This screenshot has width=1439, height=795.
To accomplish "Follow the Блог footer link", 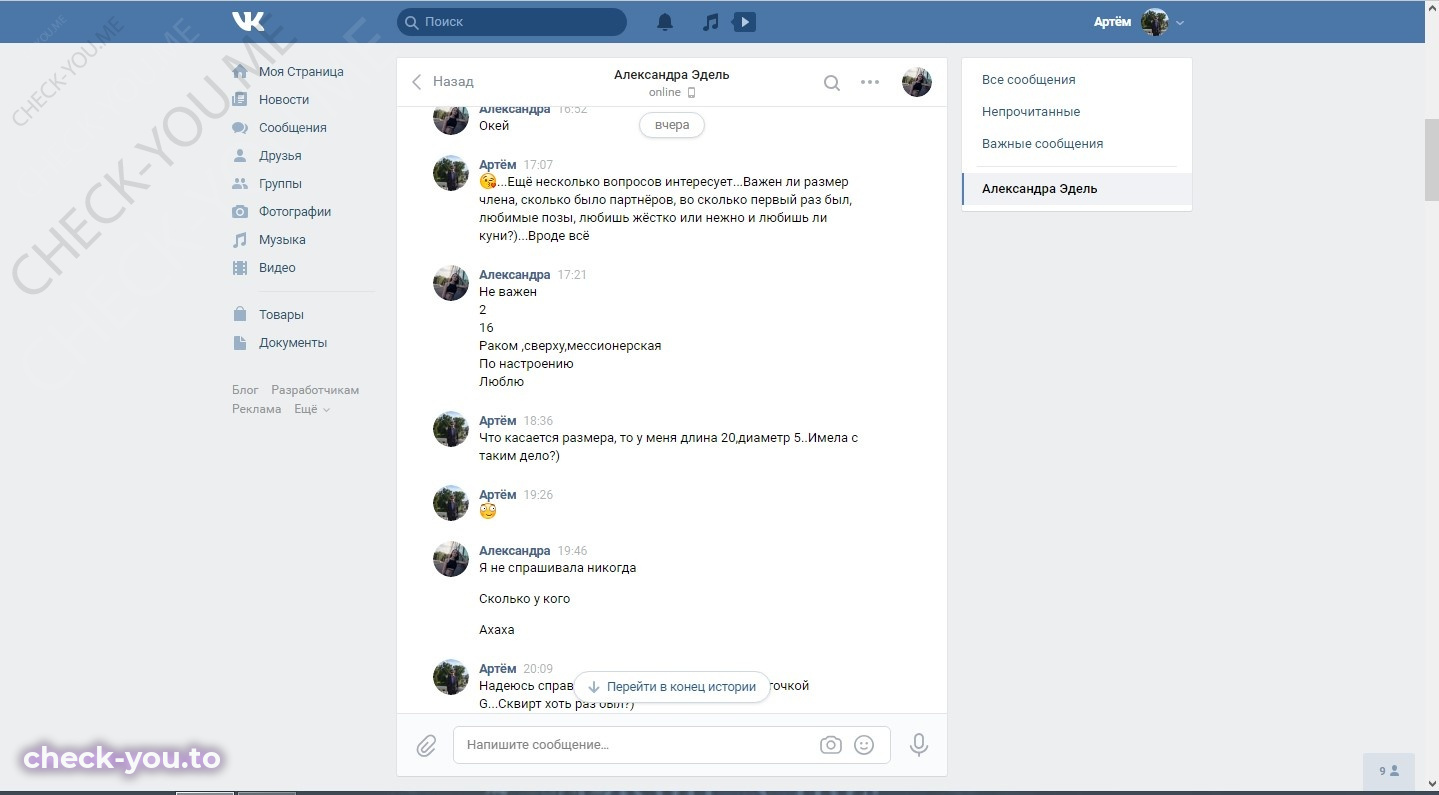I will click(245, 390).
